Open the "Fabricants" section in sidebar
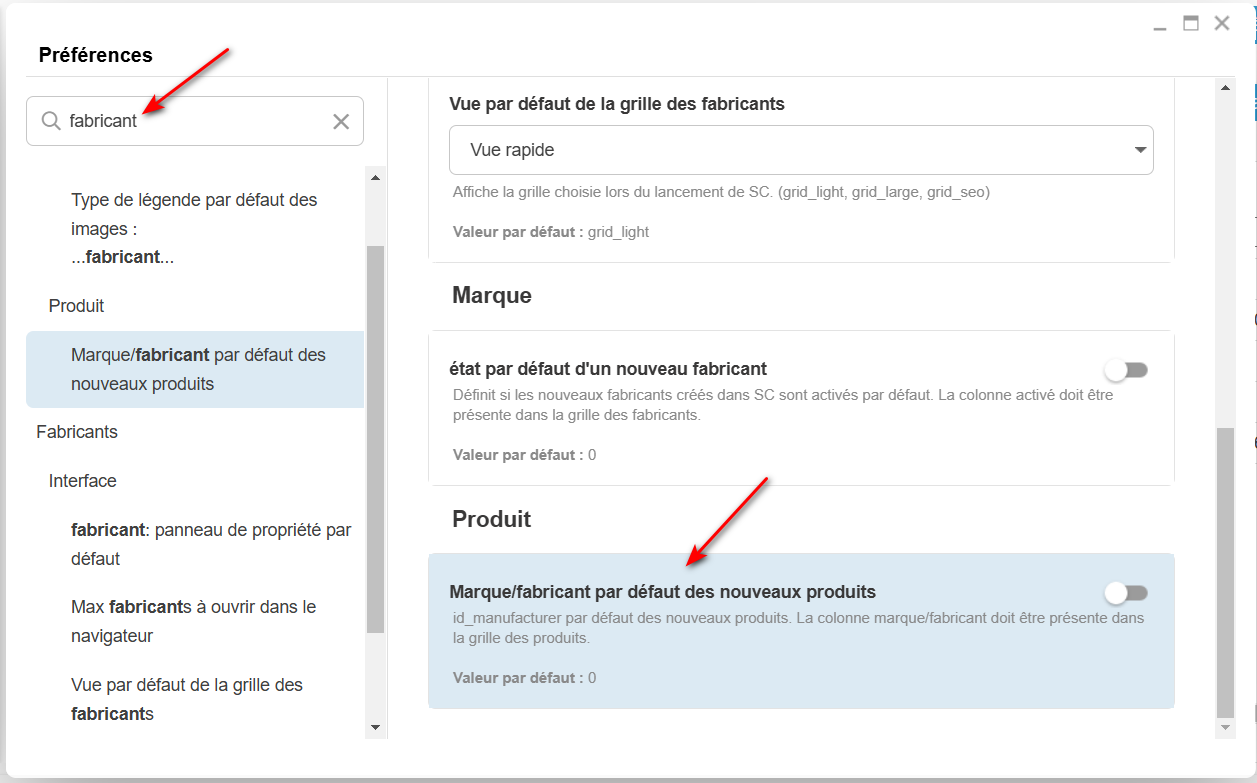 point(77,432)
